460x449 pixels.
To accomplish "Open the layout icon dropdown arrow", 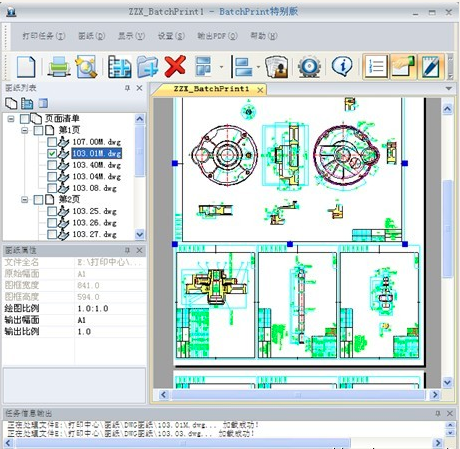I will [x=221, y=67].
